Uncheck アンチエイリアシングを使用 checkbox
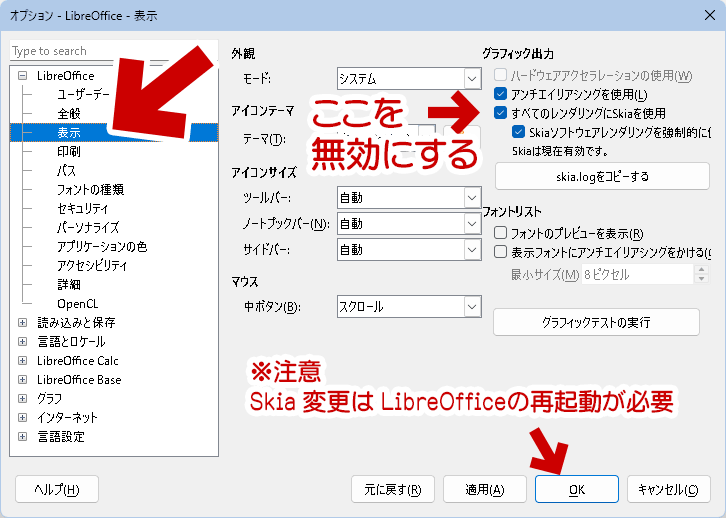 coord(500,94)
